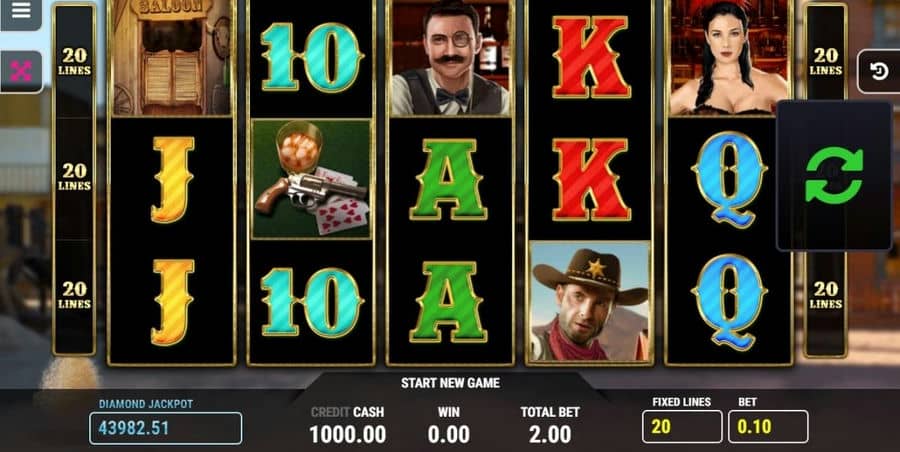Select the saloon doors symbol
Viewport: 900px width, 452px height.
[x=172, y=57]
